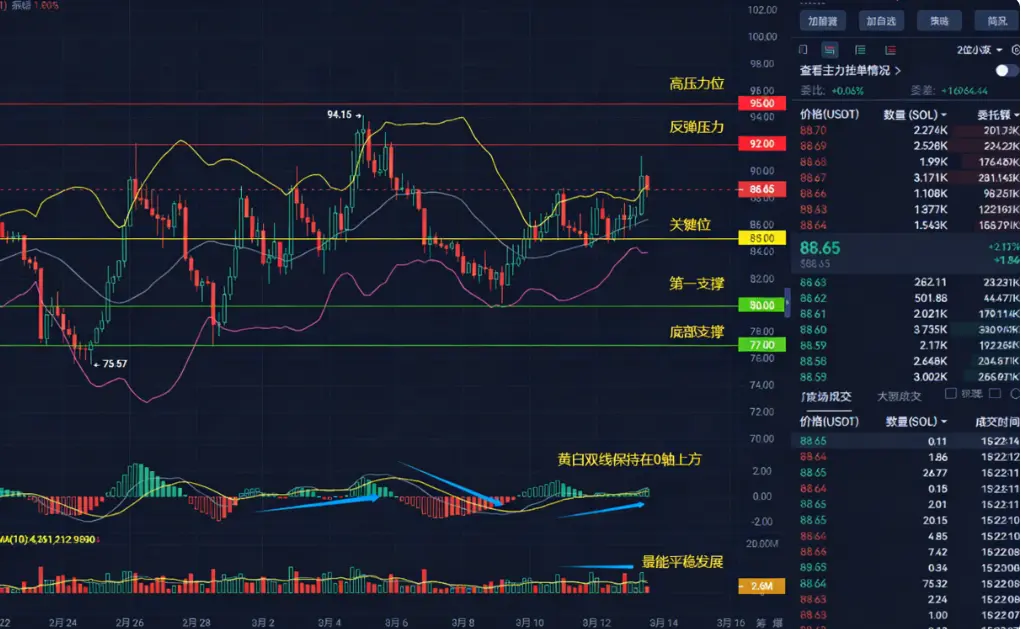This screenshot has width=1021, height=629.
Task: Click the green 77.00 price line tag
Action: pos(761,344)
